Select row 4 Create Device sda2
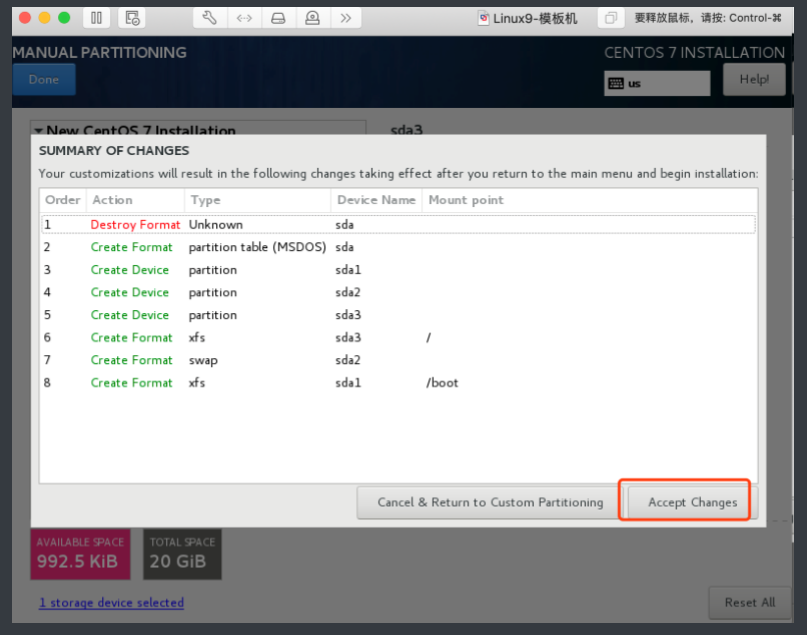This screenshot has width=807, height=635. coord(398,292)
